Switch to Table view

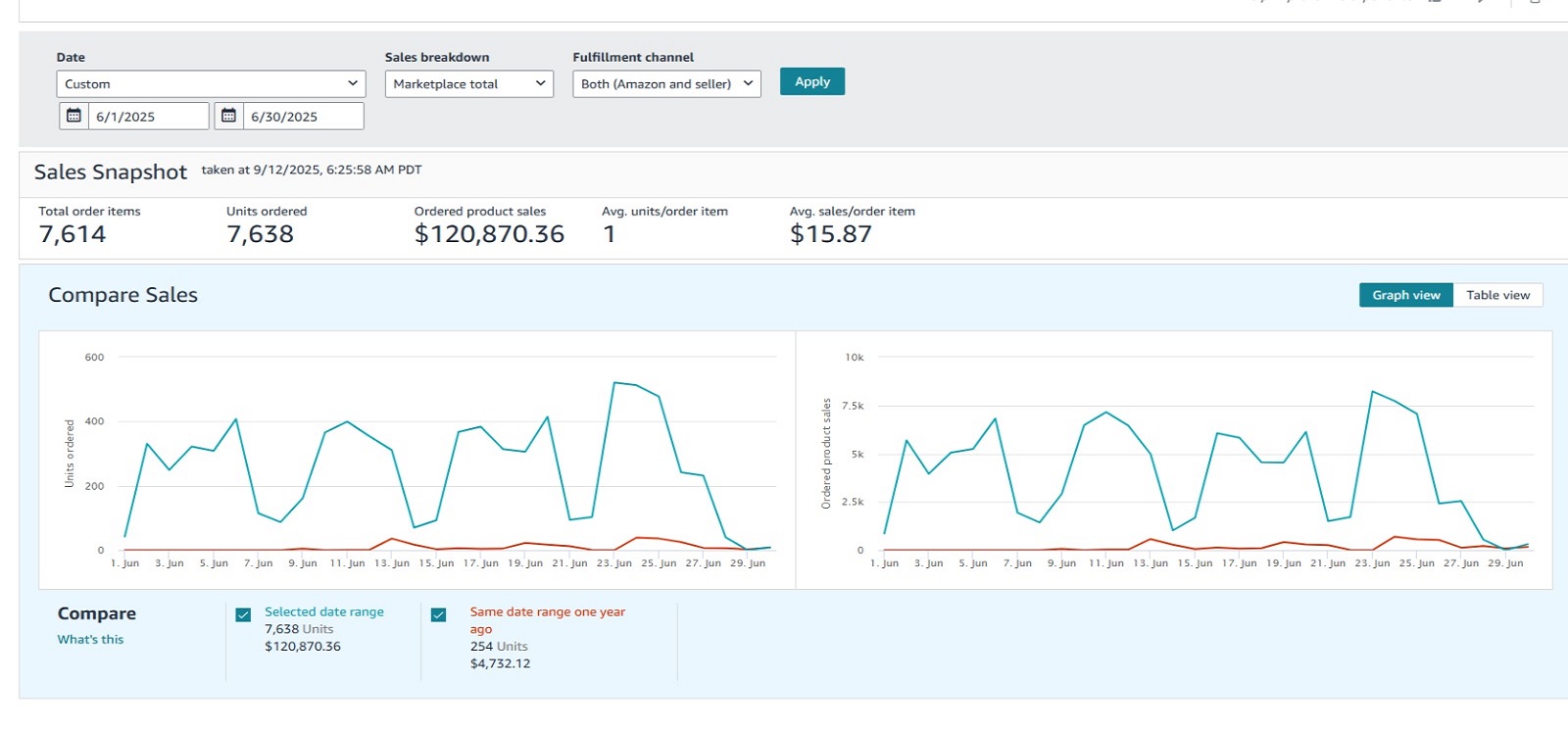[1497, 295]
